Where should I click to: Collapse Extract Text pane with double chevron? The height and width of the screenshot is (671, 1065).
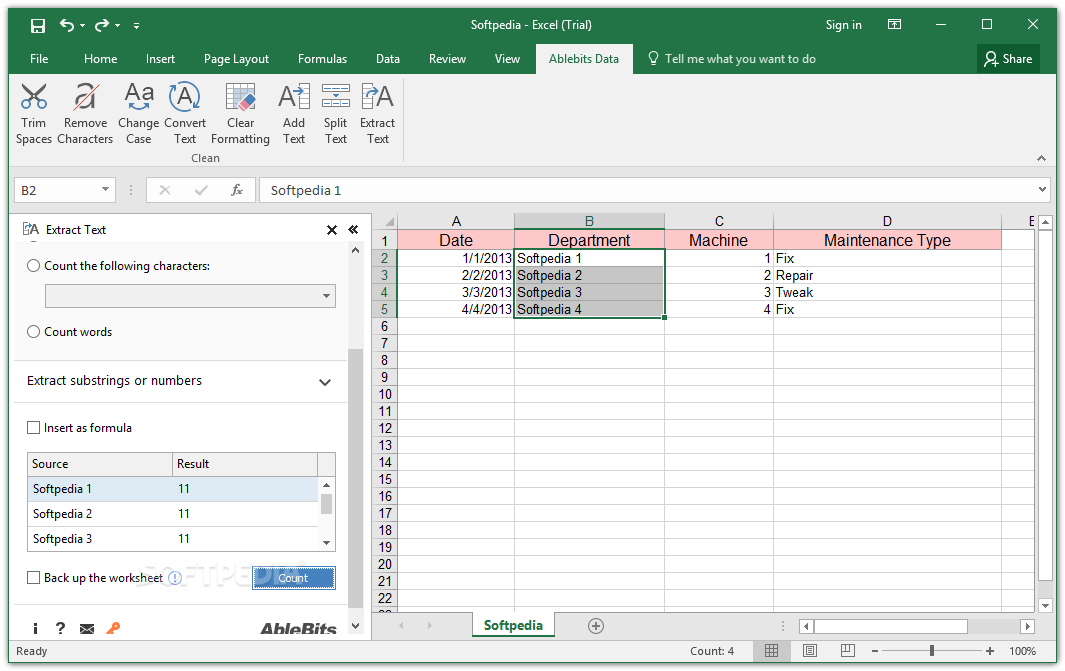point(353,230)
